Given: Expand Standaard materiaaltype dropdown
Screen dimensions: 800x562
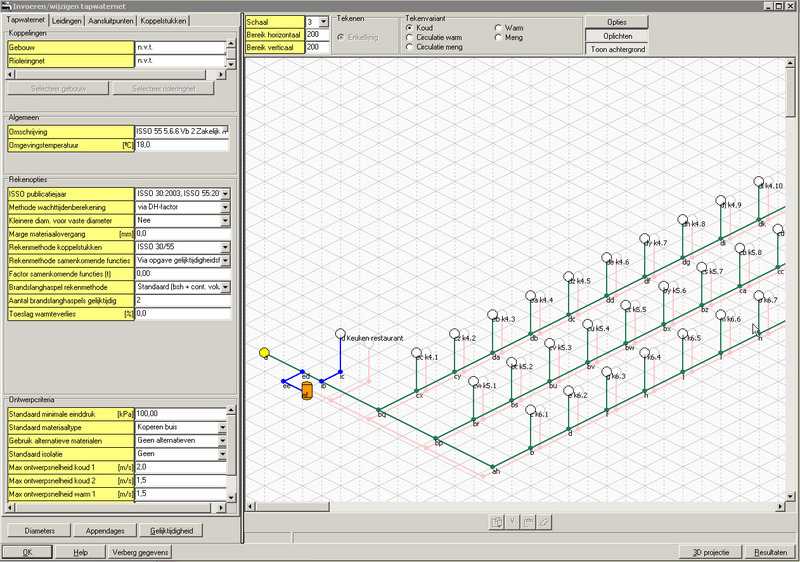Looking at the screenshot, I should (x=222, y=427).
